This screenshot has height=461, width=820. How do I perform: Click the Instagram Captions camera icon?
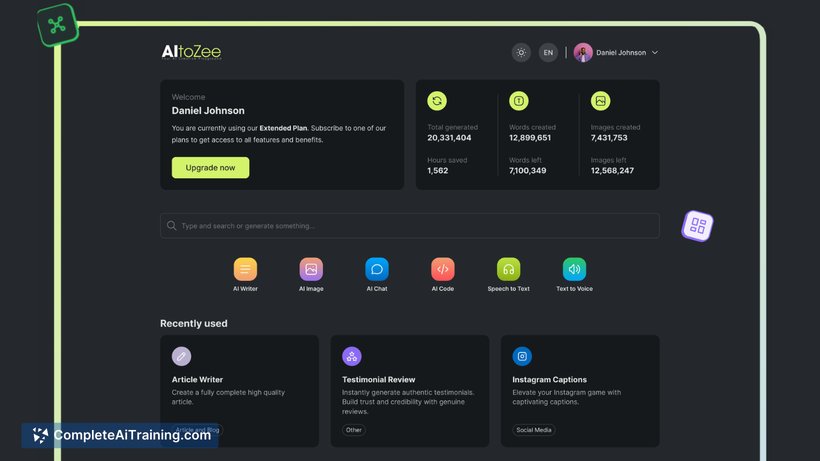click(x=522, y=356)
